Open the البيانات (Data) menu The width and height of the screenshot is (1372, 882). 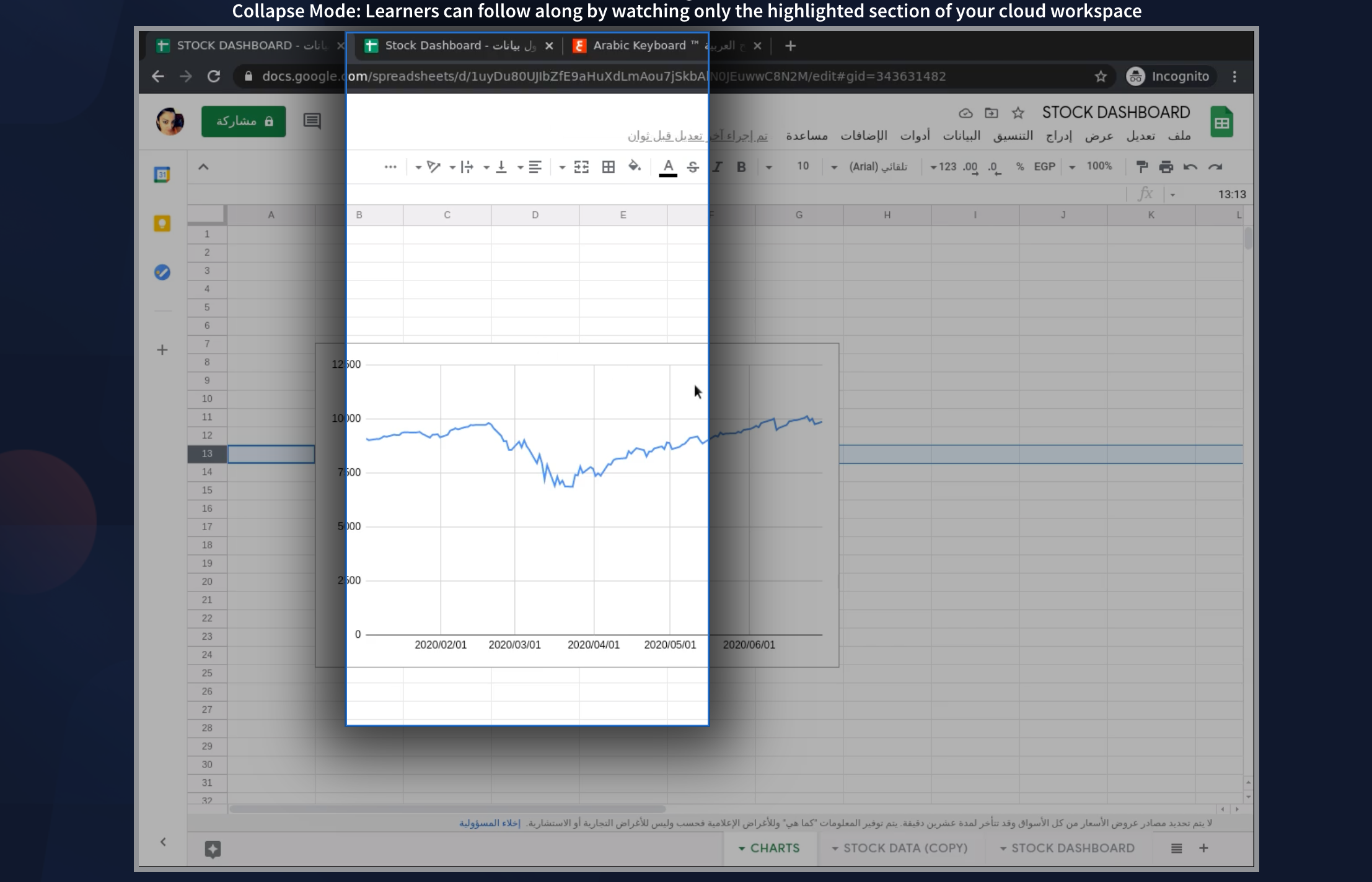pyautogui.click(x=961, y=136)
